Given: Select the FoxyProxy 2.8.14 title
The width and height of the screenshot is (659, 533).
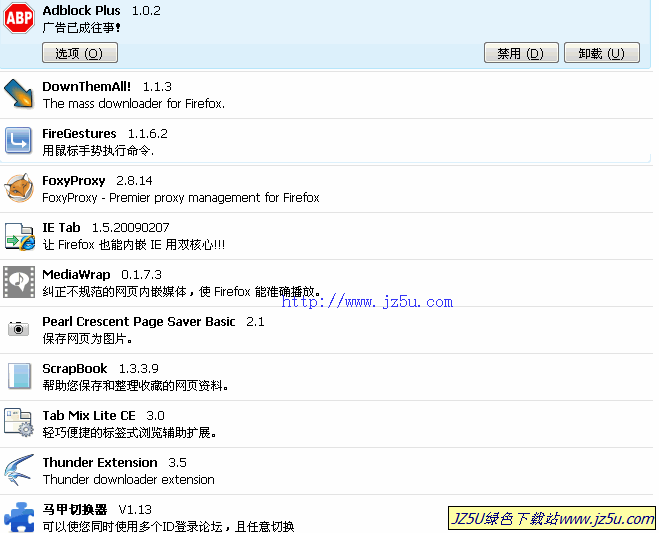Looking at the screenshot, I should pyautogui.click(x=98, y=181).
